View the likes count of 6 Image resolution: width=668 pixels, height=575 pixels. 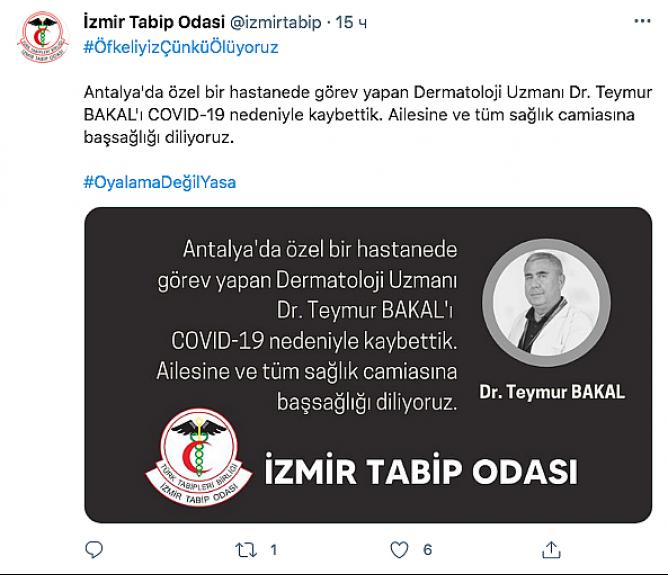[427, 550]
